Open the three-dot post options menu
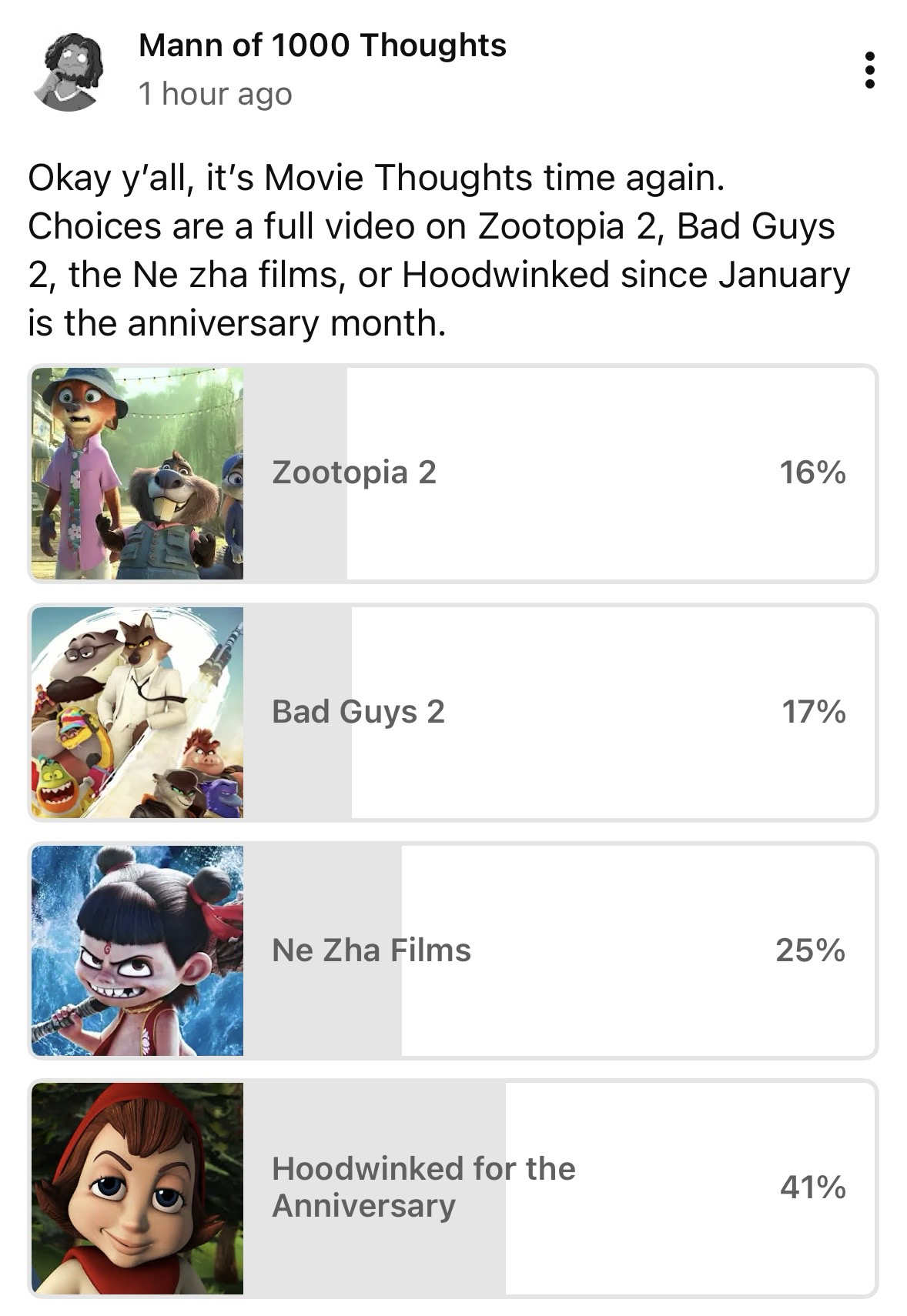Image resolution: width=907 pixels, height=1316 pixels. pyautogui.click(x=869, y=70)
